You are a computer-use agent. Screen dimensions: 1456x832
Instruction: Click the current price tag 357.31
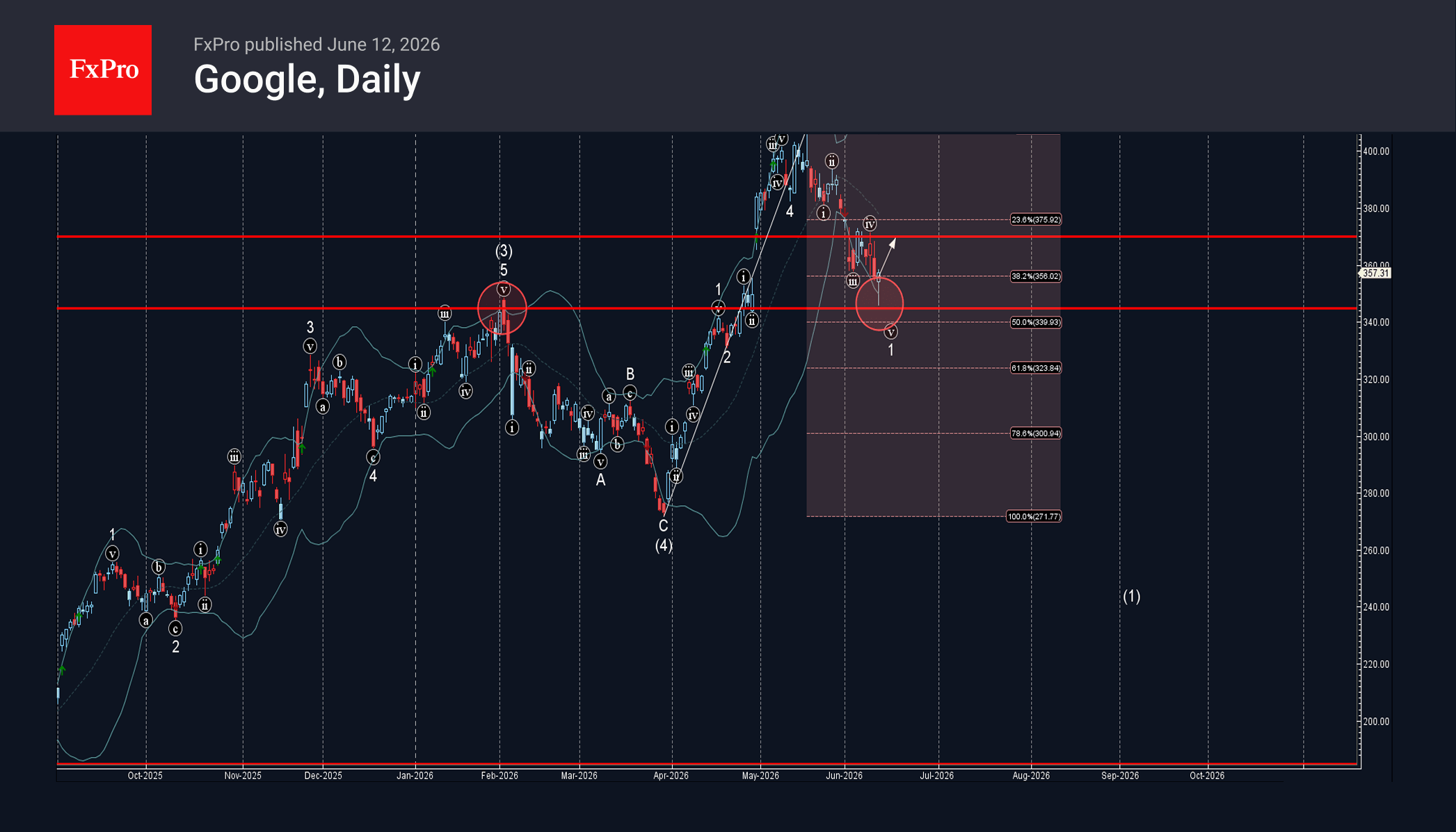(1375, 273)
